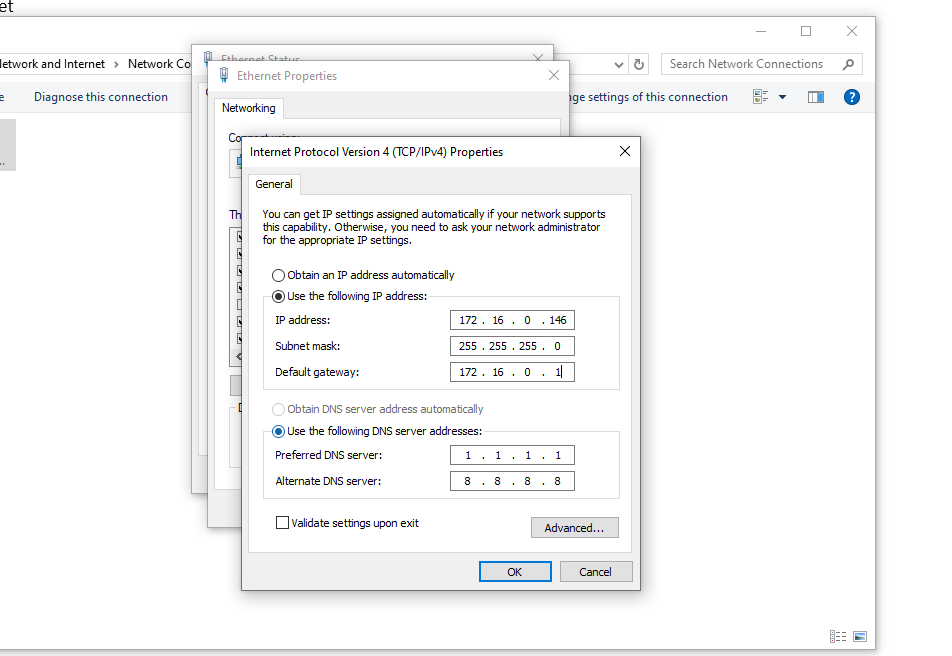
Task: Minimize the Network Connections window
Action: (761, 31)
